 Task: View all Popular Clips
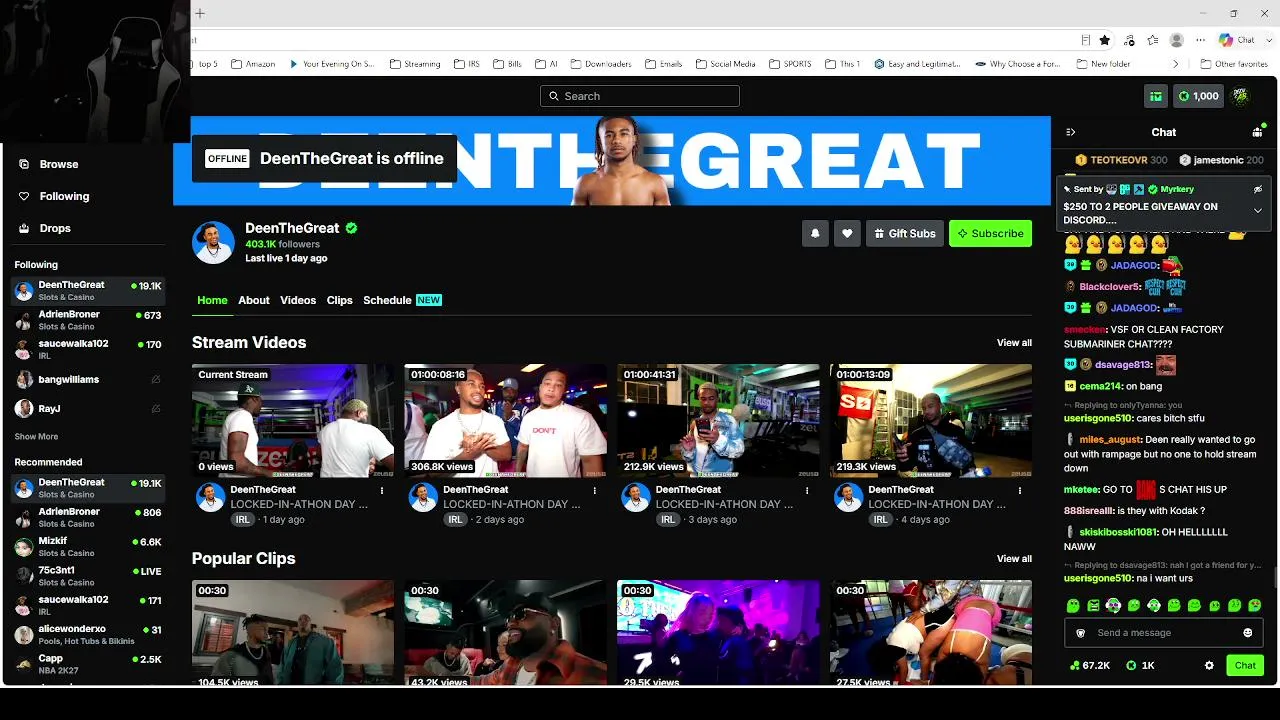[1014, 559]
